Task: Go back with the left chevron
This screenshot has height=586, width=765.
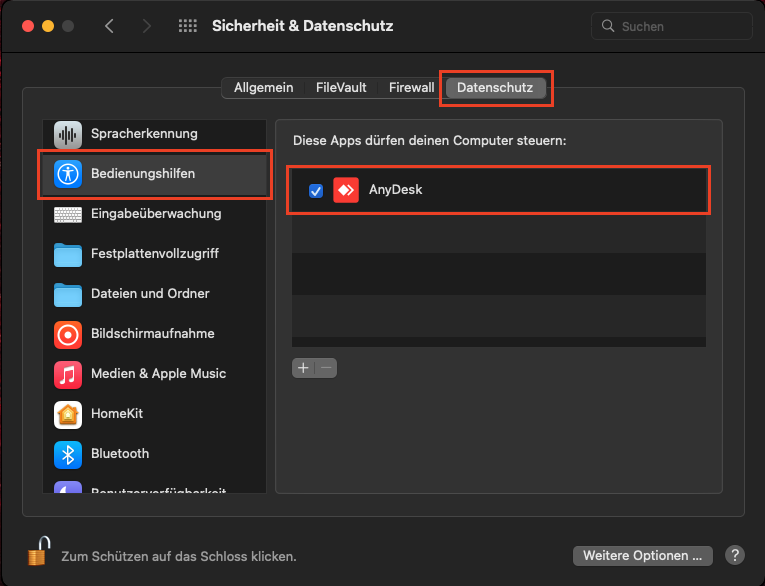Action: tap(110, 26)
